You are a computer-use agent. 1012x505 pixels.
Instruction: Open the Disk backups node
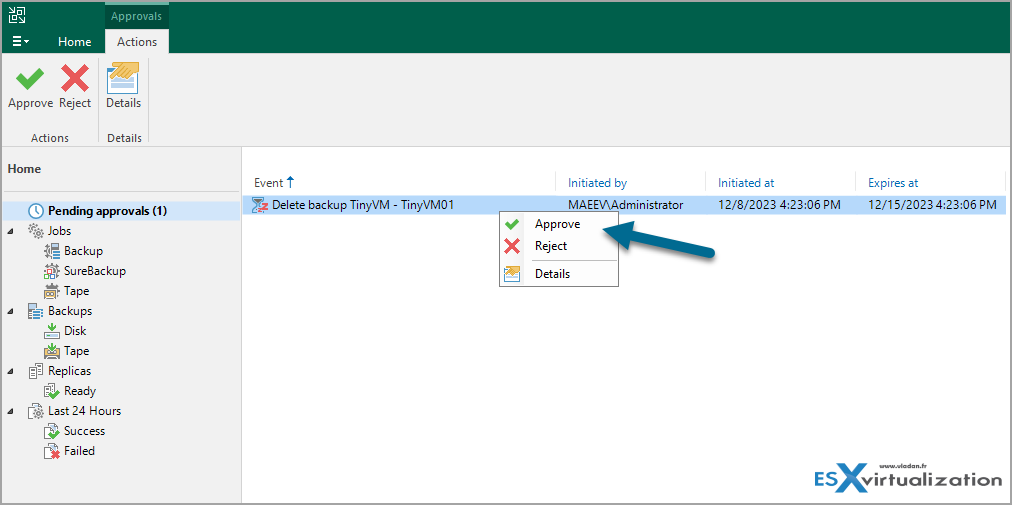coord(76,331)
